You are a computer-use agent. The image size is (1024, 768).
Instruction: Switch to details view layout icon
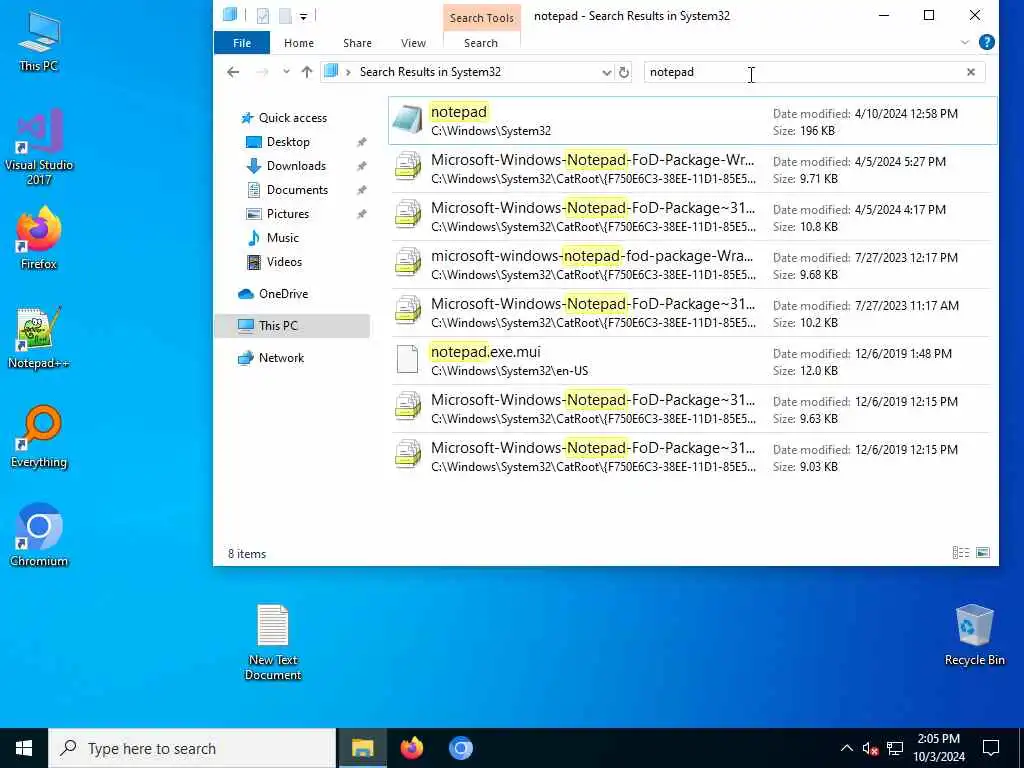[x=961, y=553]
